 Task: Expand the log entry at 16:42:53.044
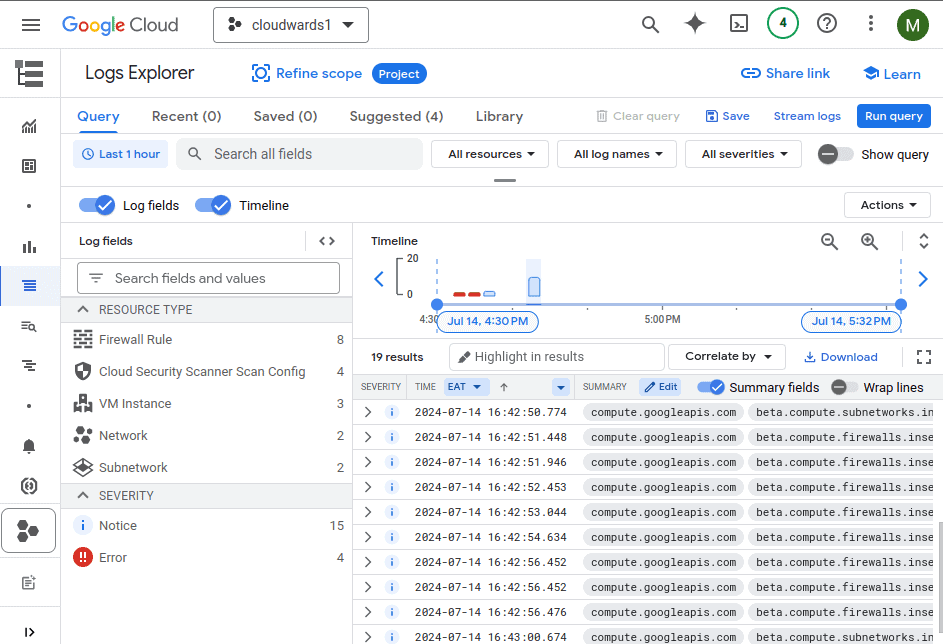367,512
